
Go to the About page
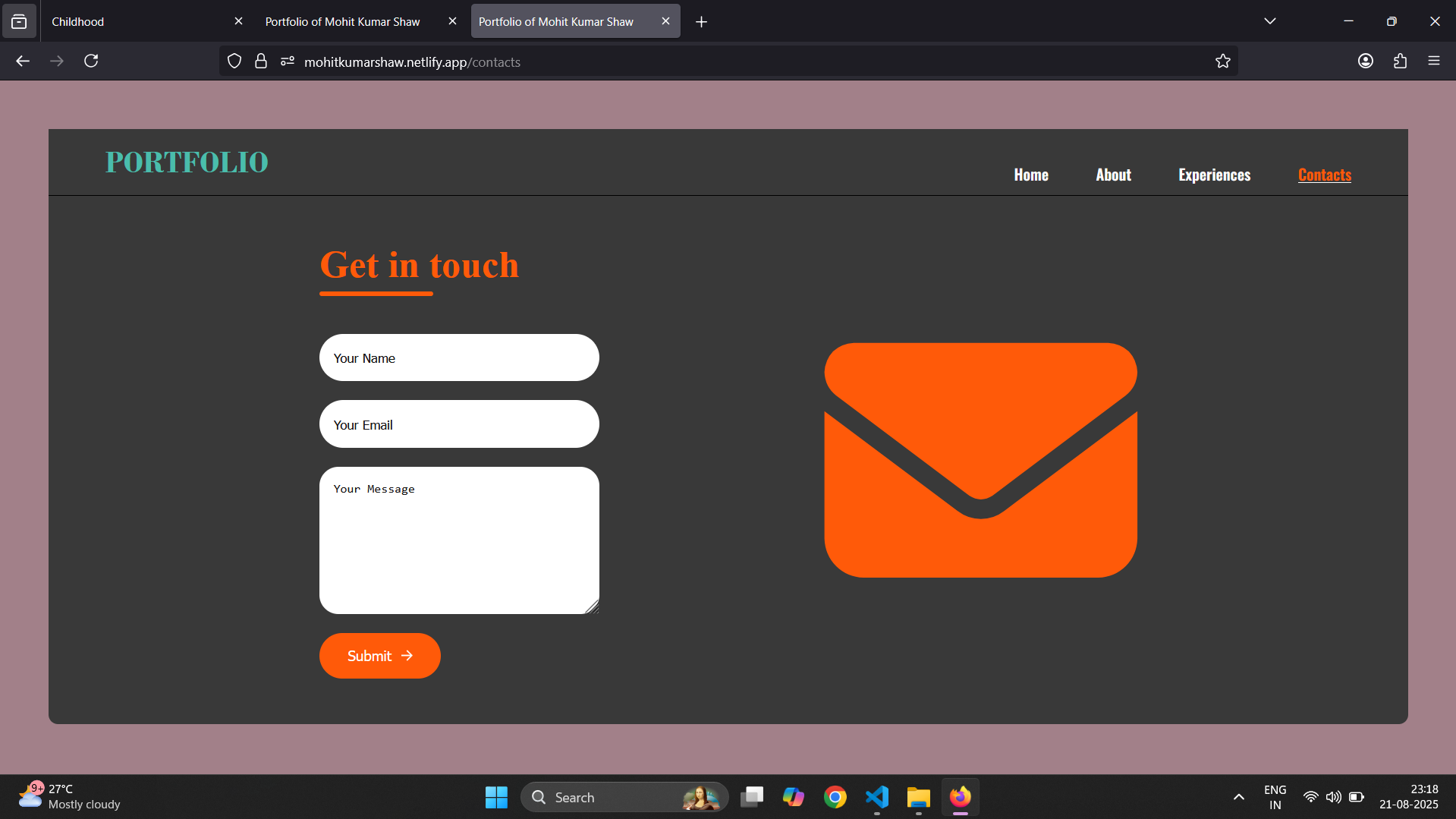(1113, 175)
